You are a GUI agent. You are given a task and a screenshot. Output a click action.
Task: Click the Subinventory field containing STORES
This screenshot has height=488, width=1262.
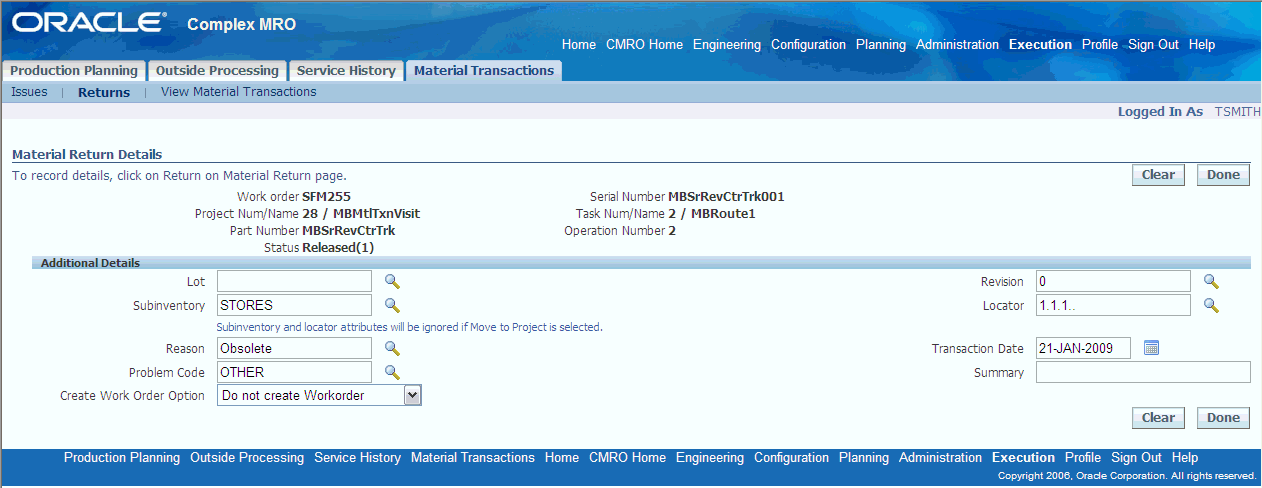point(294,305)
